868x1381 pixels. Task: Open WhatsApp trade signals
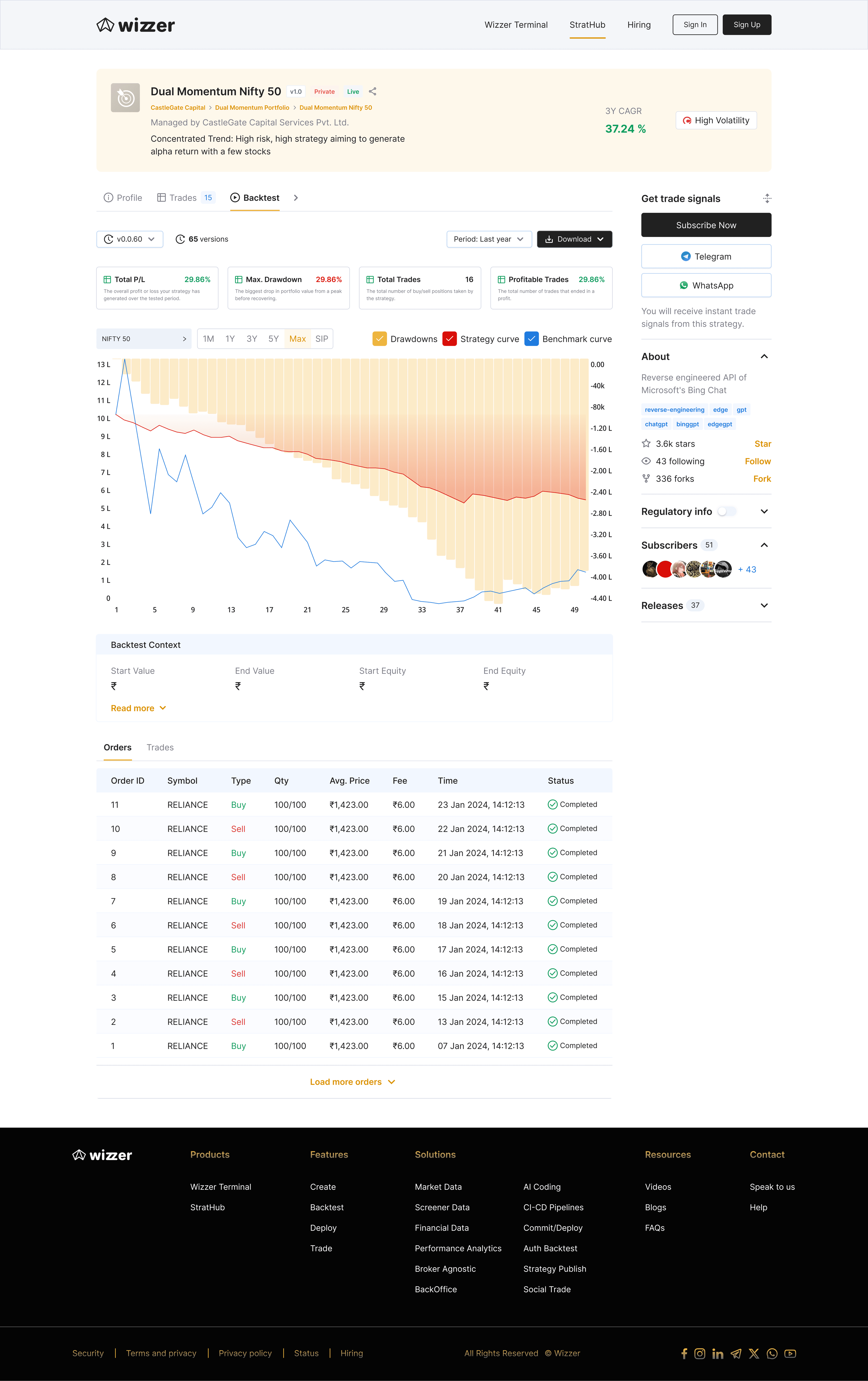706,285
